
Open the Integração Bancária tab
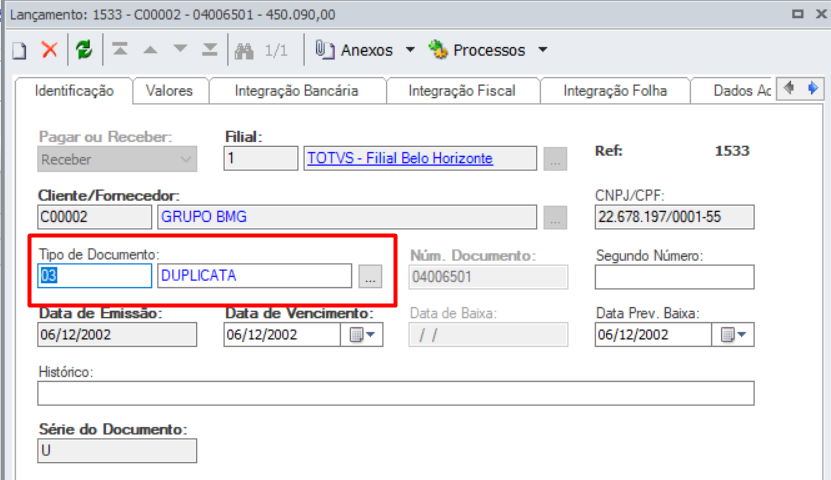[297, 91]
